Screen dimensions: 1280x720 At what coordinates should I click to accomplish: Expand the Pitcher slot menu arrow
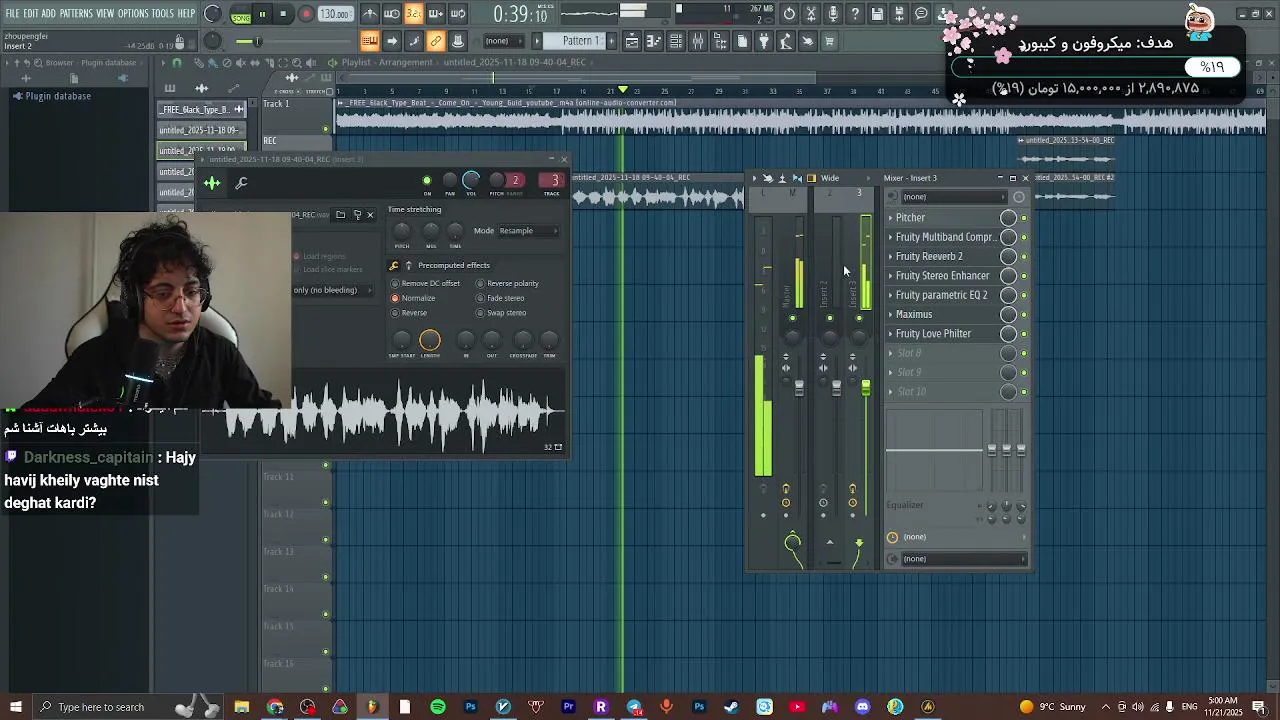tap(891, 218)
